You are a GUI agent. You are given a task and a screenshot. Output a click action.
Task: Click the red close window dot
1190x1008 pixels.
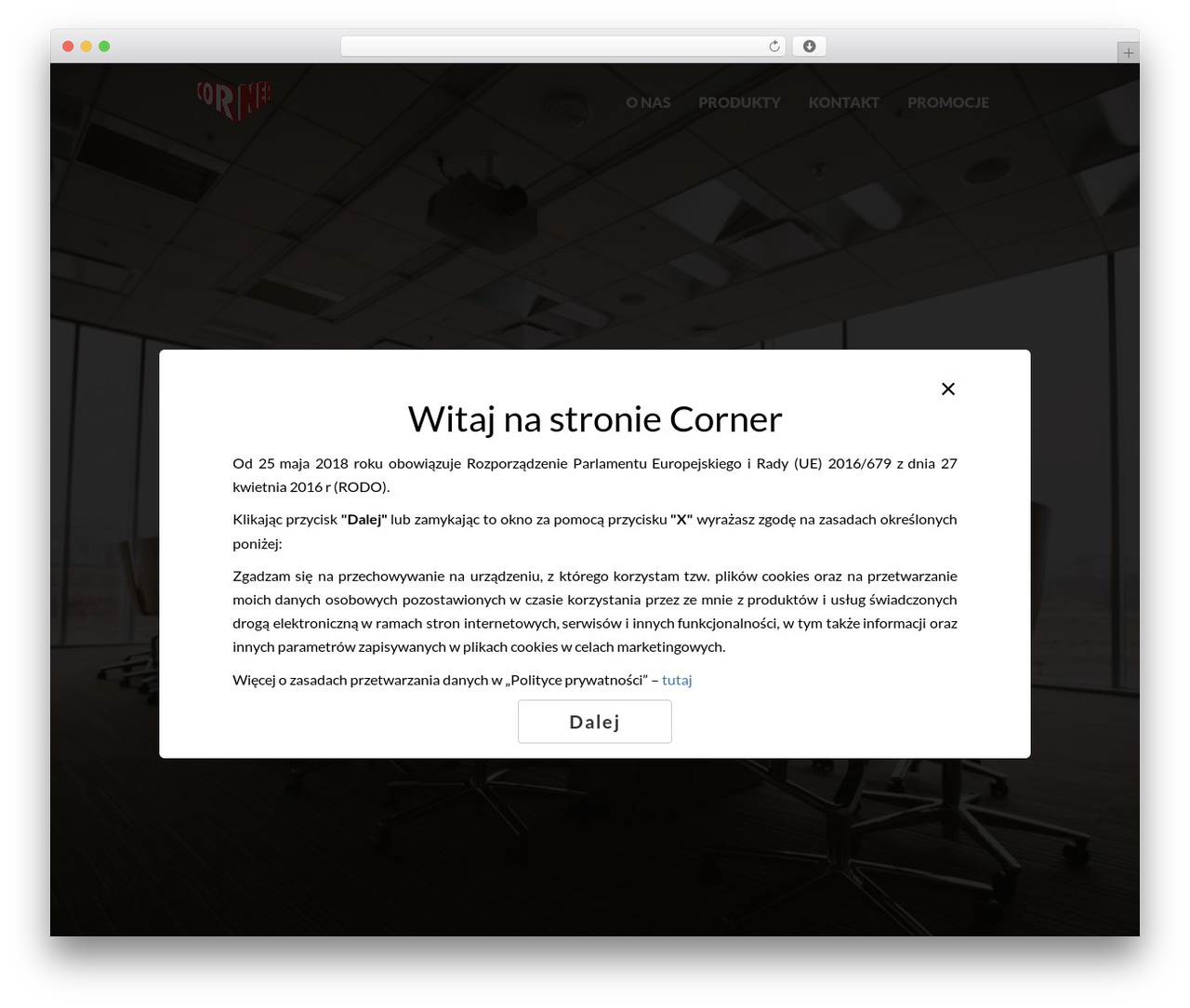[68, 46]
